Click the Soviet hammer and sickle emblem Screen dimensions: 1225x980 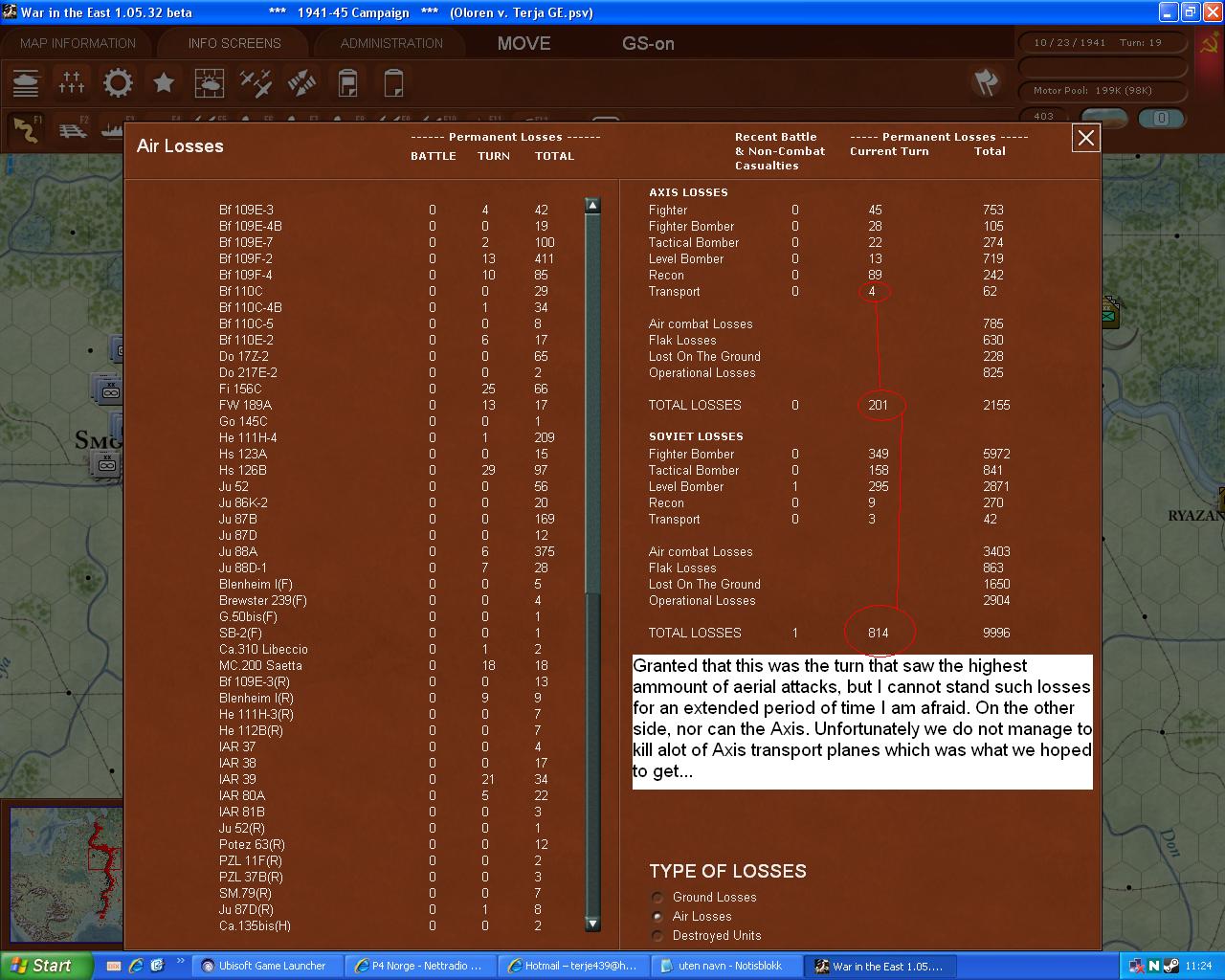1209,44
